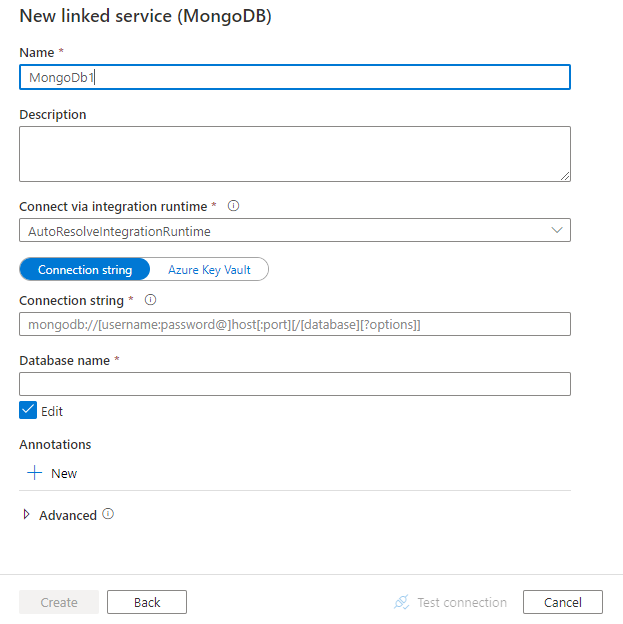Viewport: 623px width, 624px height.
Task: Click info icon beside integration runtime label
Action: click(233, 206)
